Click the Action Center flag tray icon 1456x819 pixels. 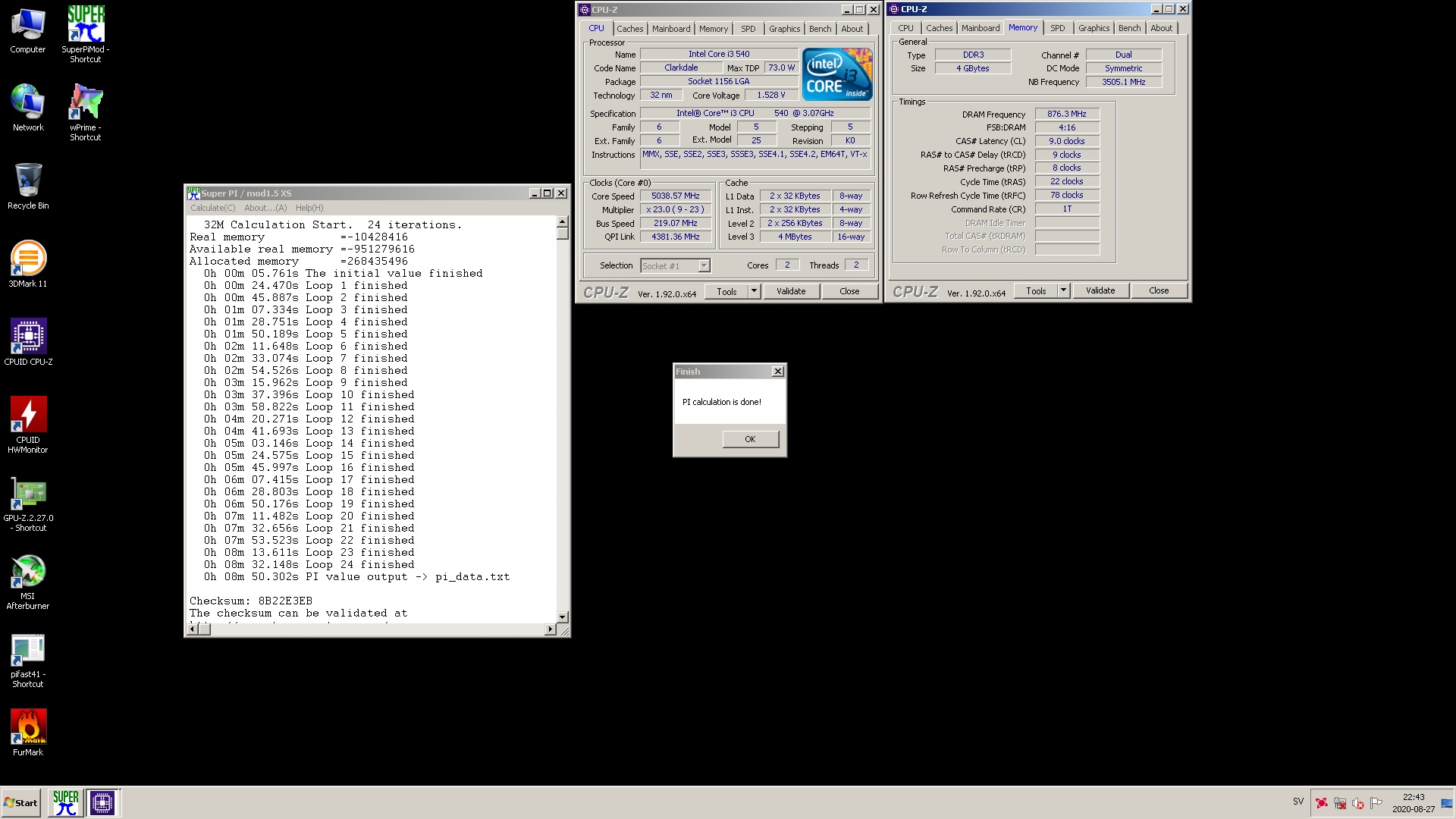point(1376,802)
